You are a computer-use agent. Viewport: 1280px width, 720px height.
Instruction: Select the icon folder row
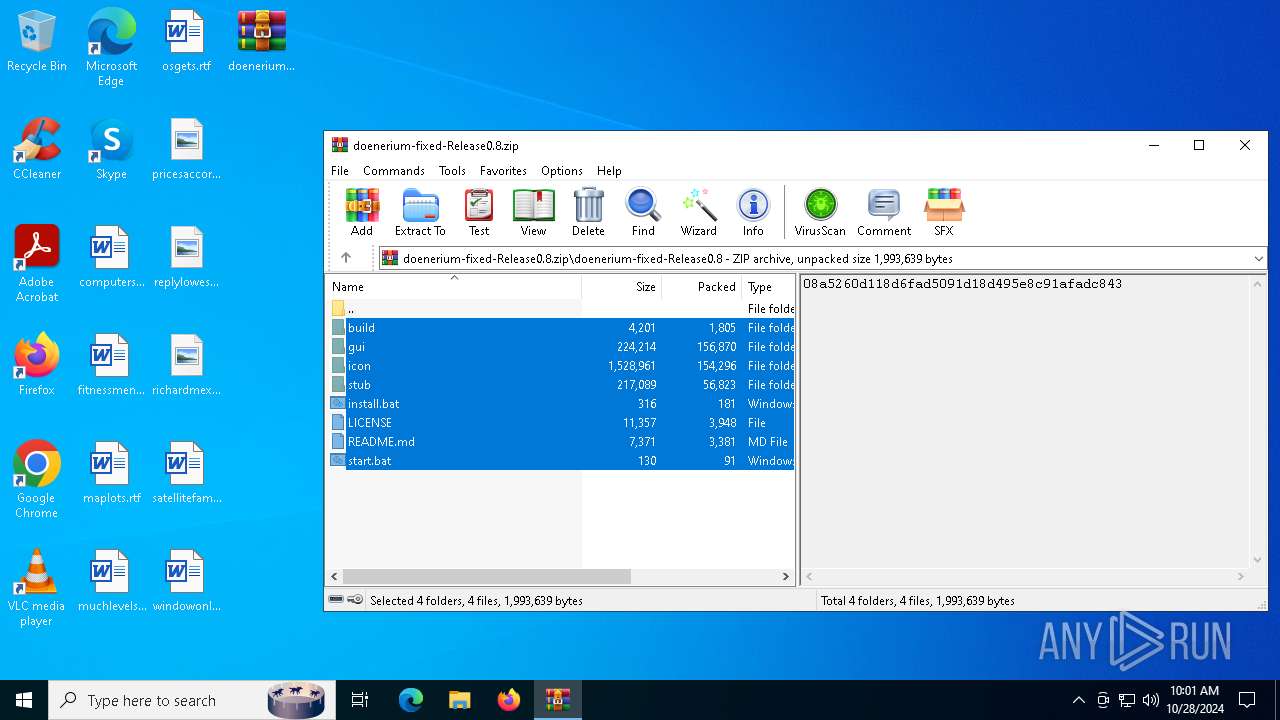[x=561, y=365]
